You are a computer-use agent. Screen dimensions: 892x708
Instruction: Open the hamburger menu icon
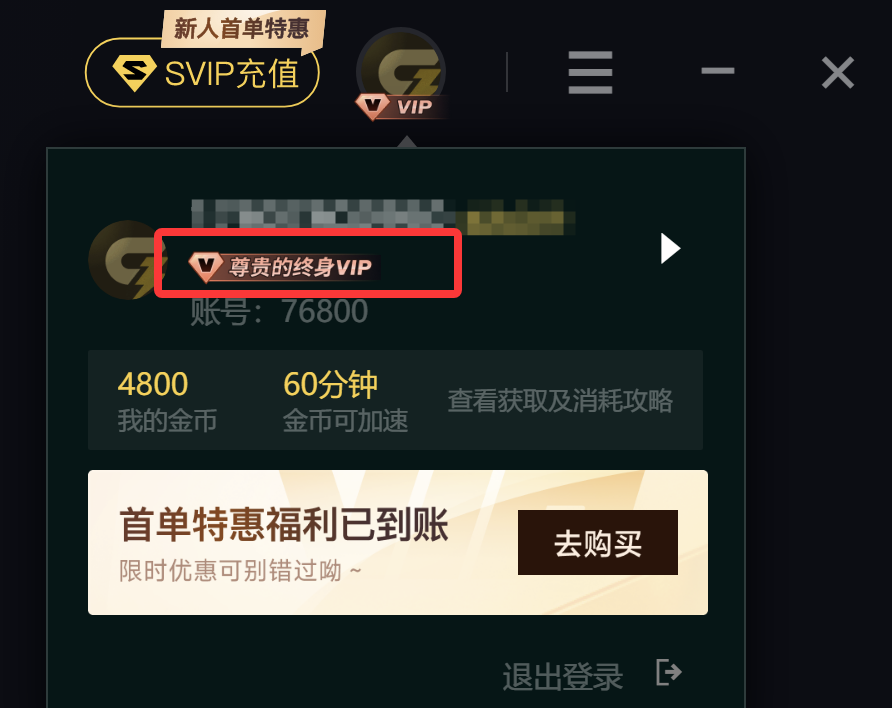point(590,72)
